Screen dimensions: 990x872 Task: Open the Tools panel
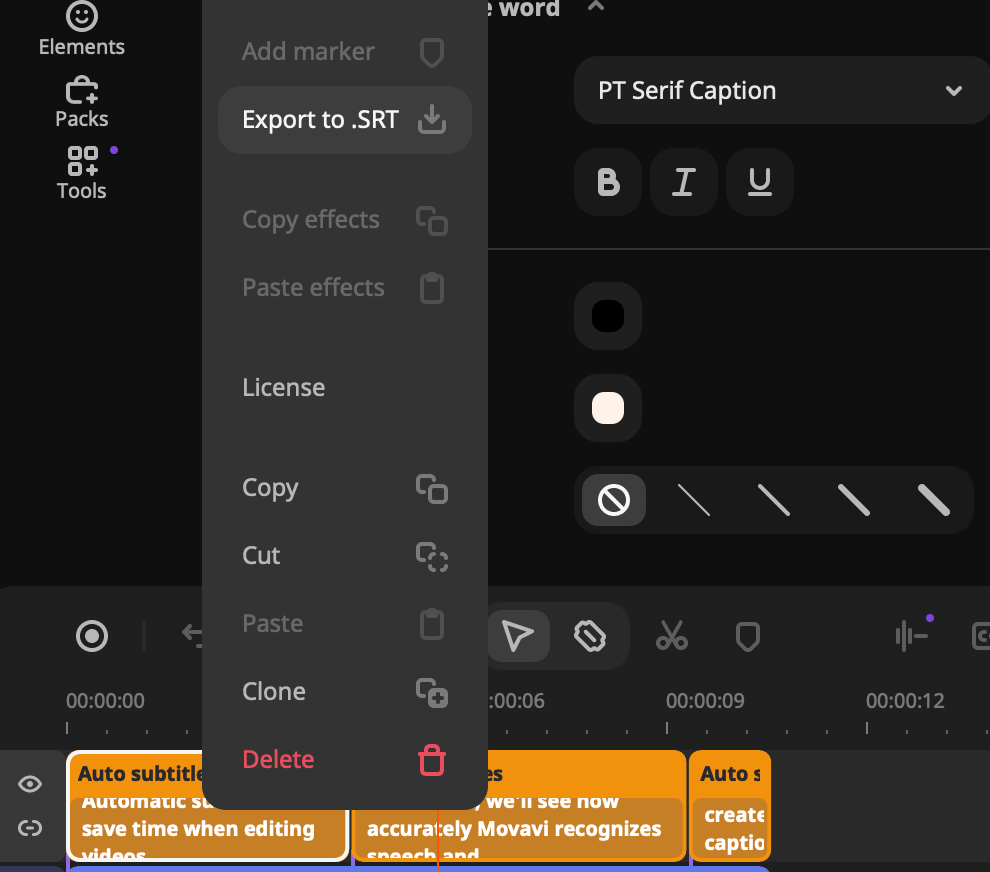(x=81, y=173)
